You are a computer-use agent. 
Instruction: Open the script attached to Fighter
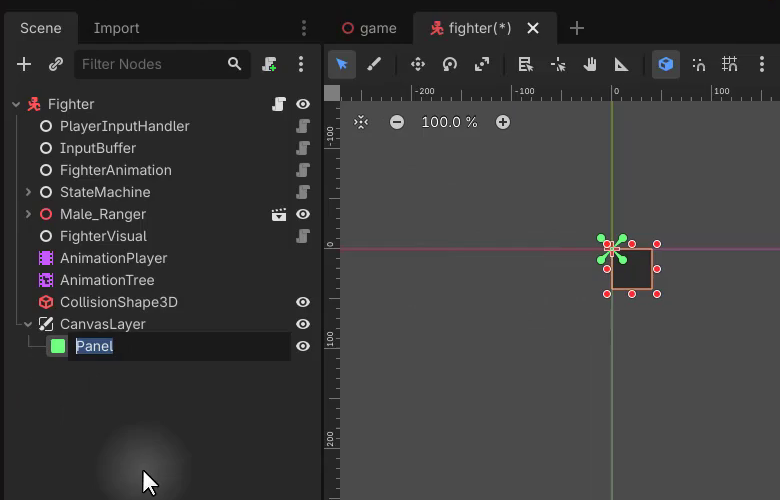coord(279,104)
